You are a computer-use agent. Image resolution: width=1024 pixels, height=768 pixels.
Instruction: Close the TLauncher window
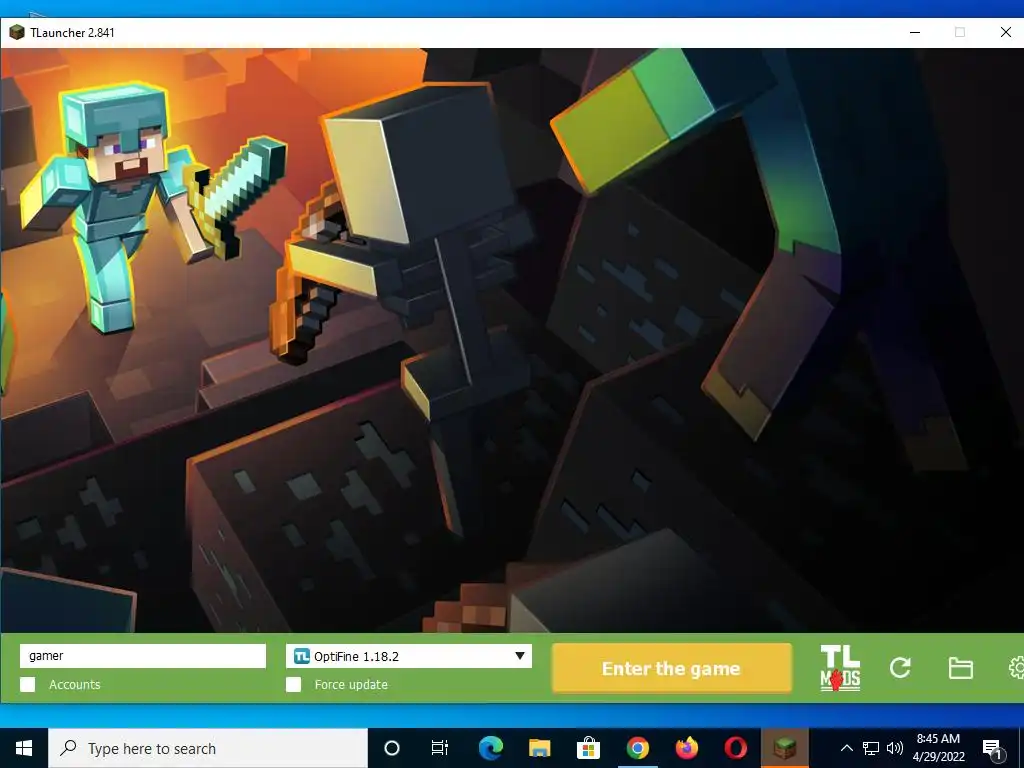1006,32
